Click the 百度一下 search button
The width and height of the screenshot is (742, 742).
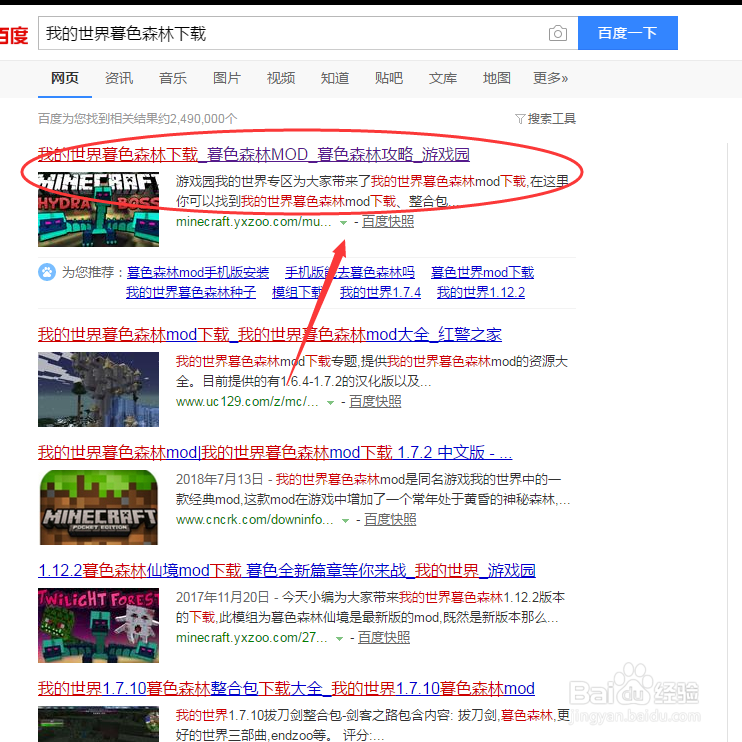point(627,33)
